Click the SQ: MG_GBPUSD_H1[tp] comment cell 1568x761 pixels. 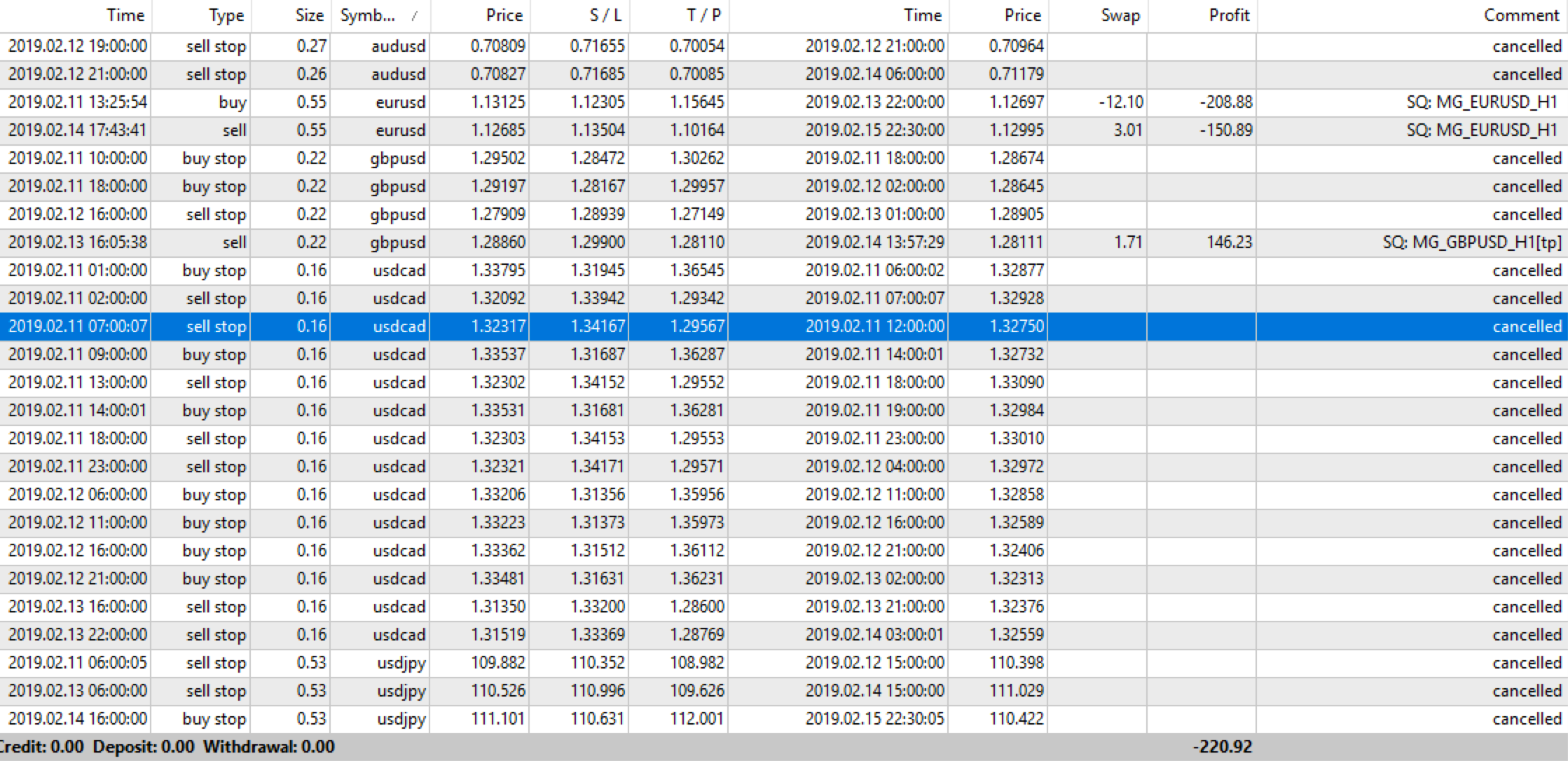coord(1471,242)
